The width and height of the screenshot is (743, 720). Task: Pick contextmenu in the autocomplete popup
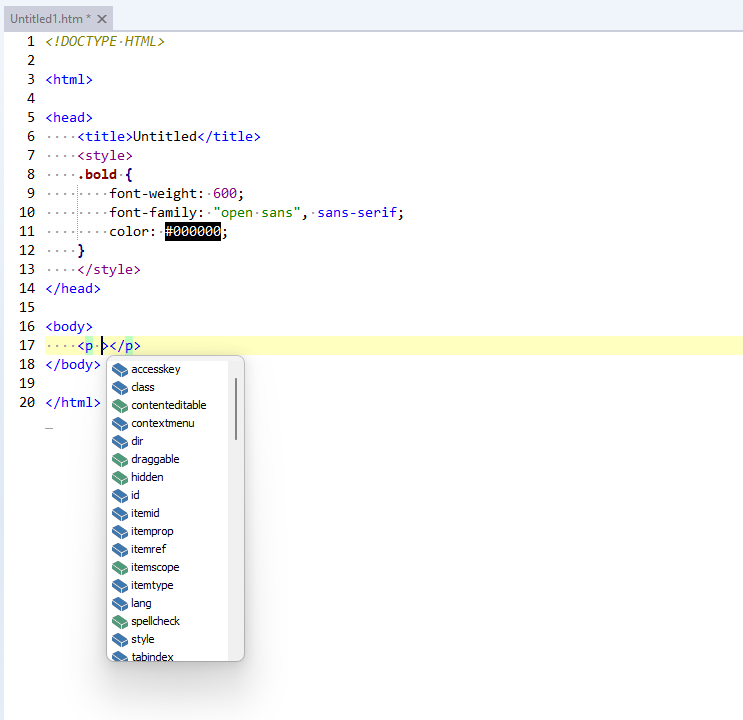[162, 423]
